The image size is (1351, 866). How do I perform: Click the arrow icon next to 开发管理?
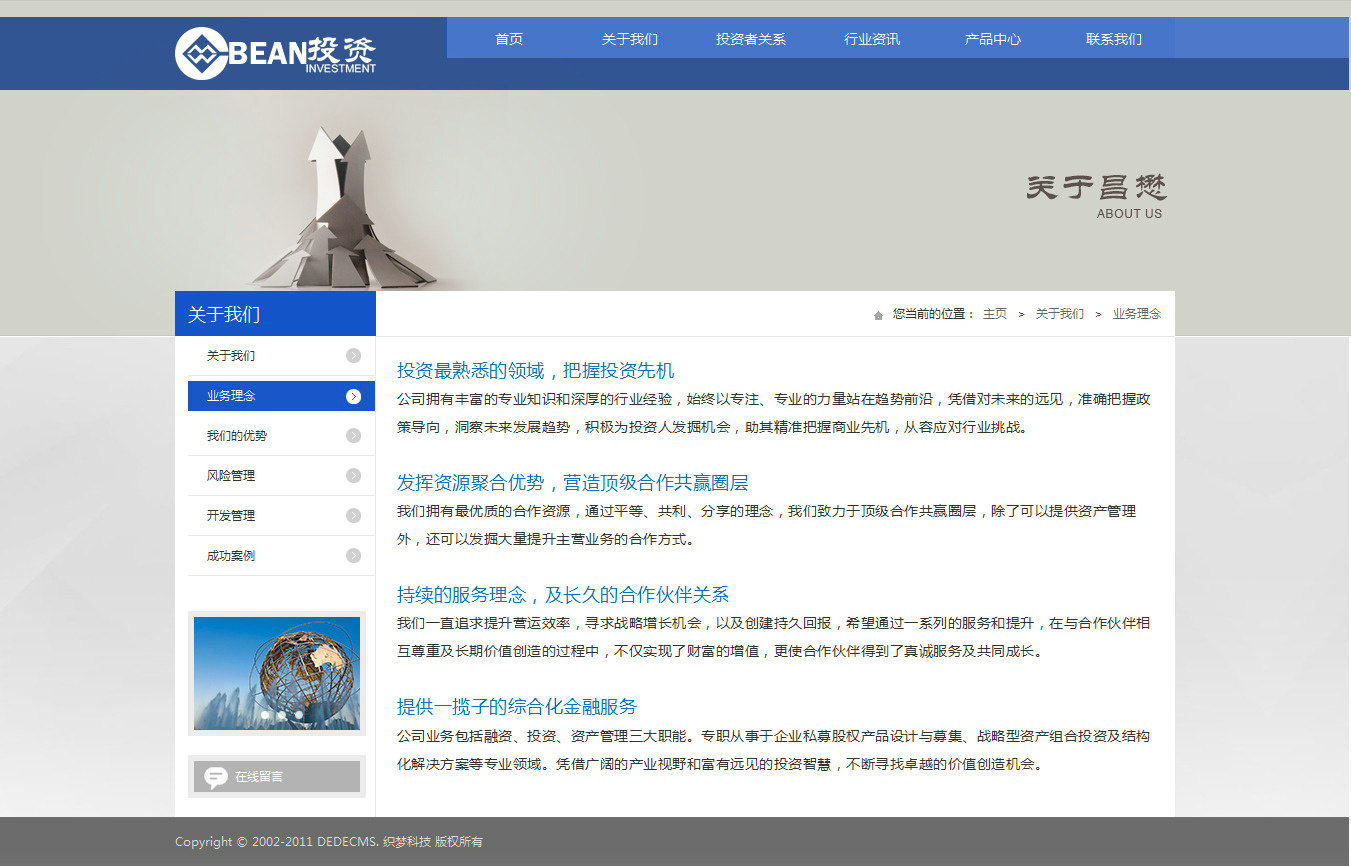[x=353, y=516]
